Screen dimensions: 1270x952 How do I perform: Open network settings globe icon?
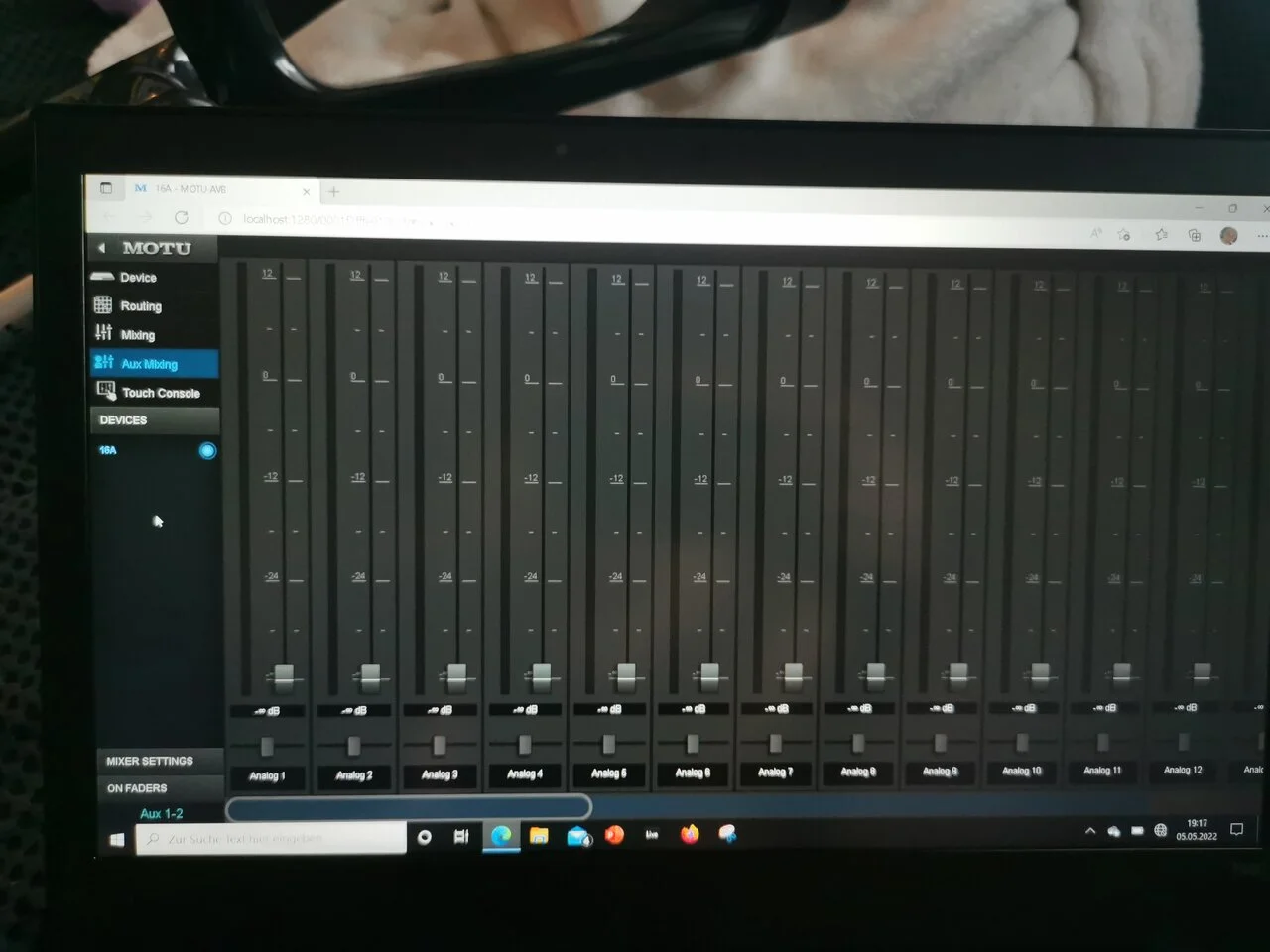(1161, 831)
